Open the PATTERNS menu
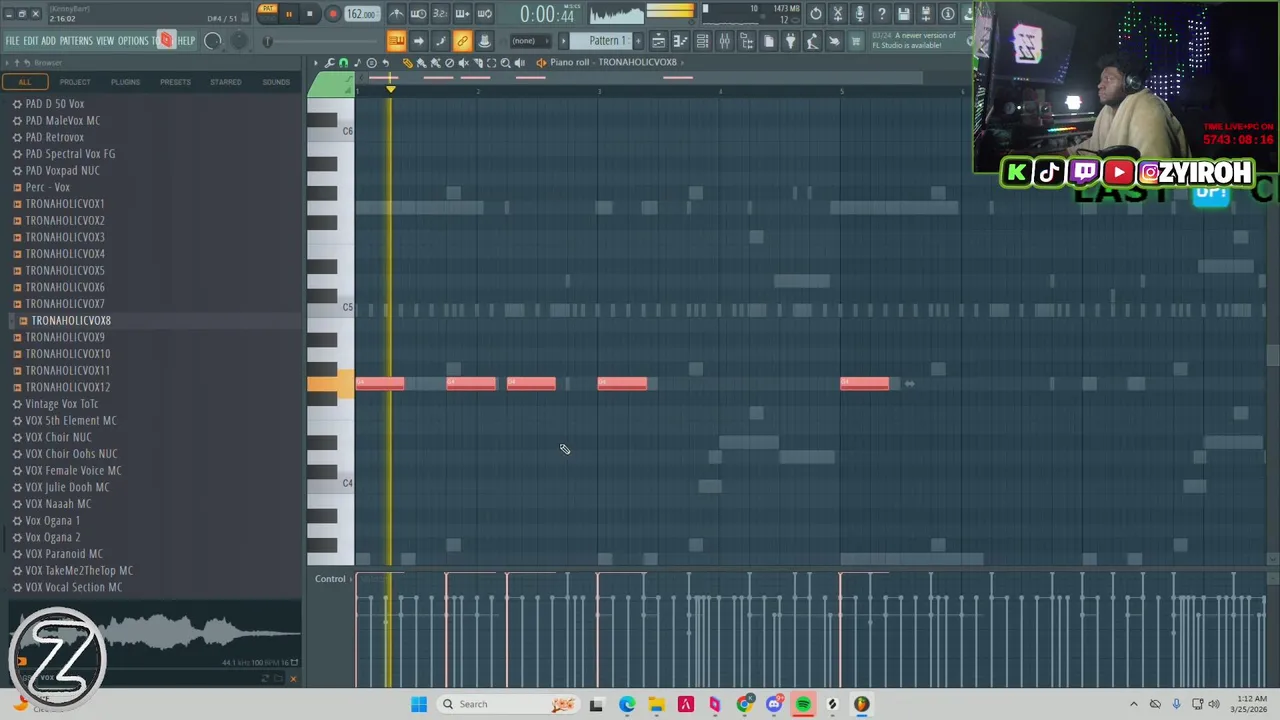 (76, 41)
